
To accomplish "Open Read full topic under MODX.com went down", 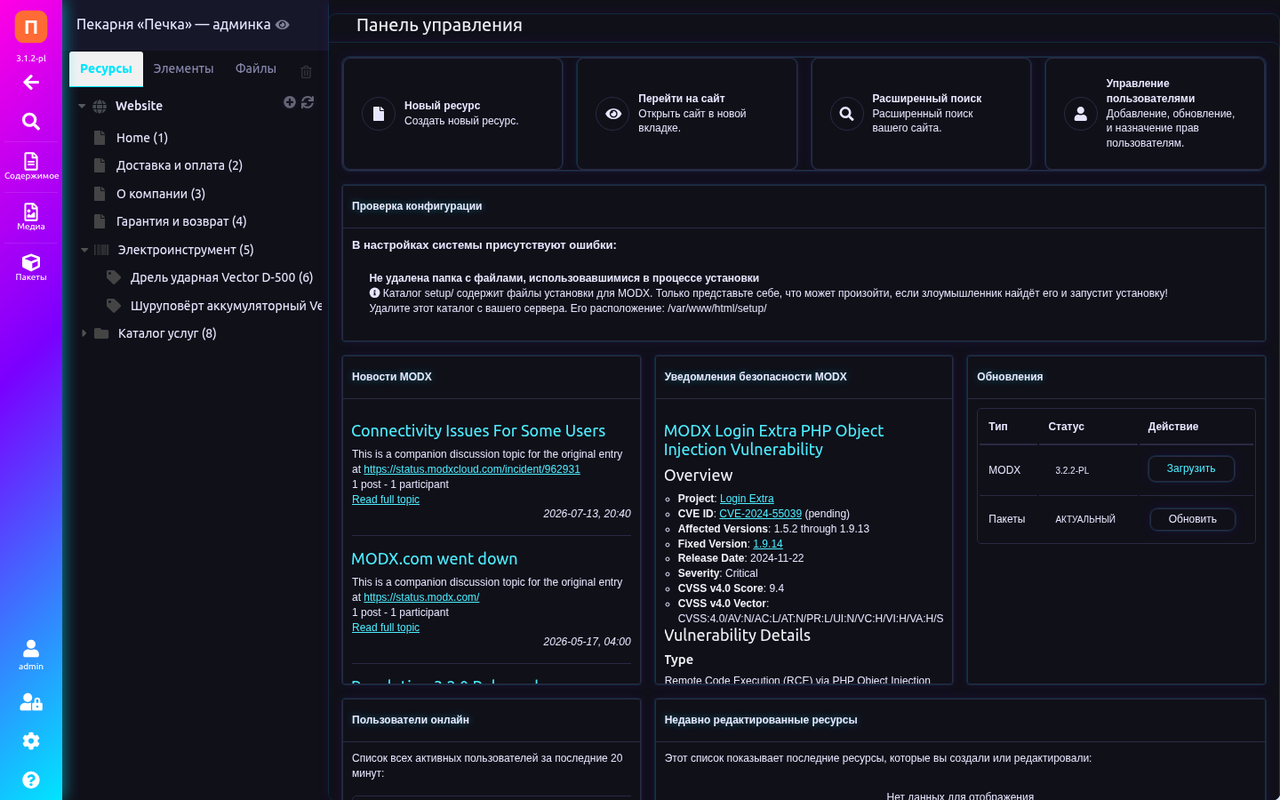I will click(386, 627).
